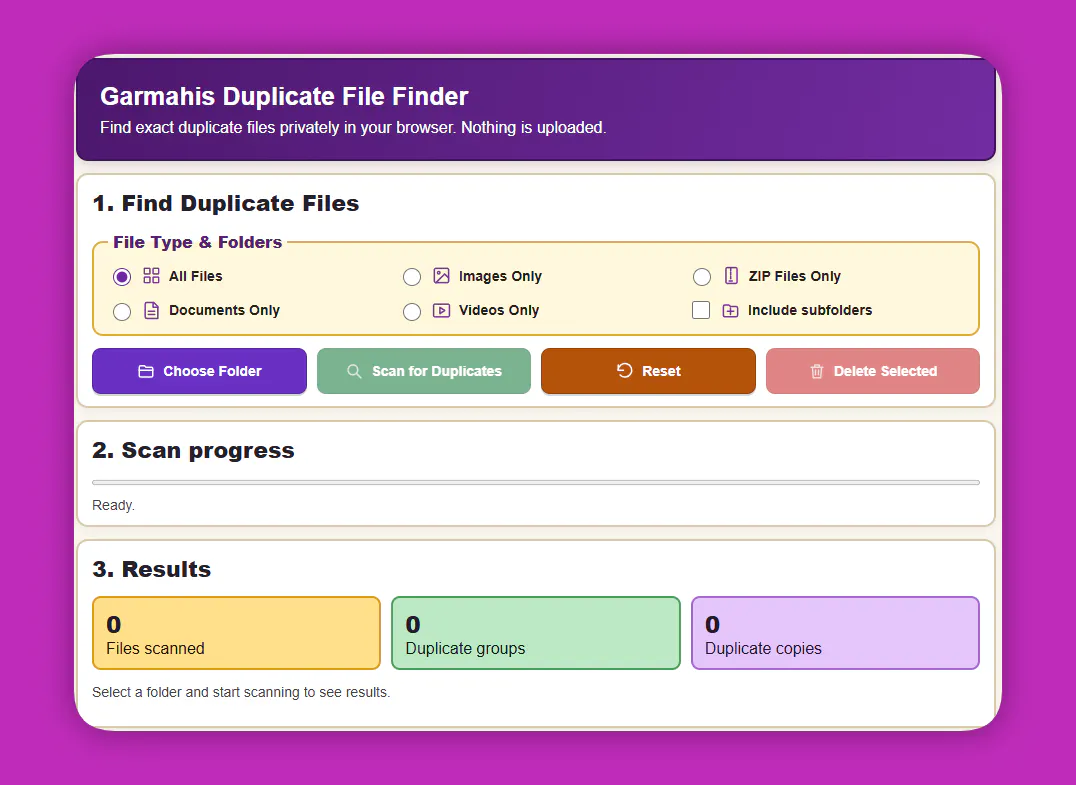Click 'Find exact duplicate files privately' subtitle
1076x785 pixels.
353,128
